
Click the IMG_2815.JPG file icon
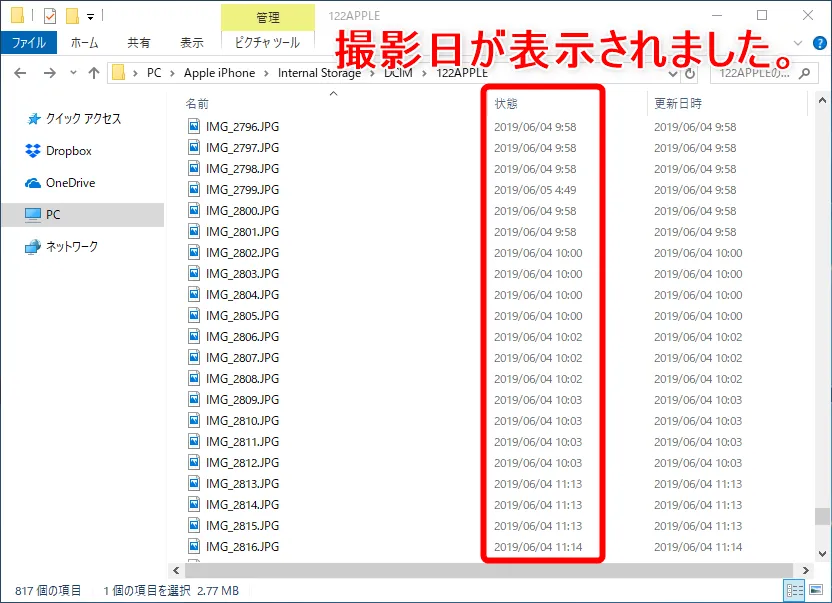pos(194,525)
